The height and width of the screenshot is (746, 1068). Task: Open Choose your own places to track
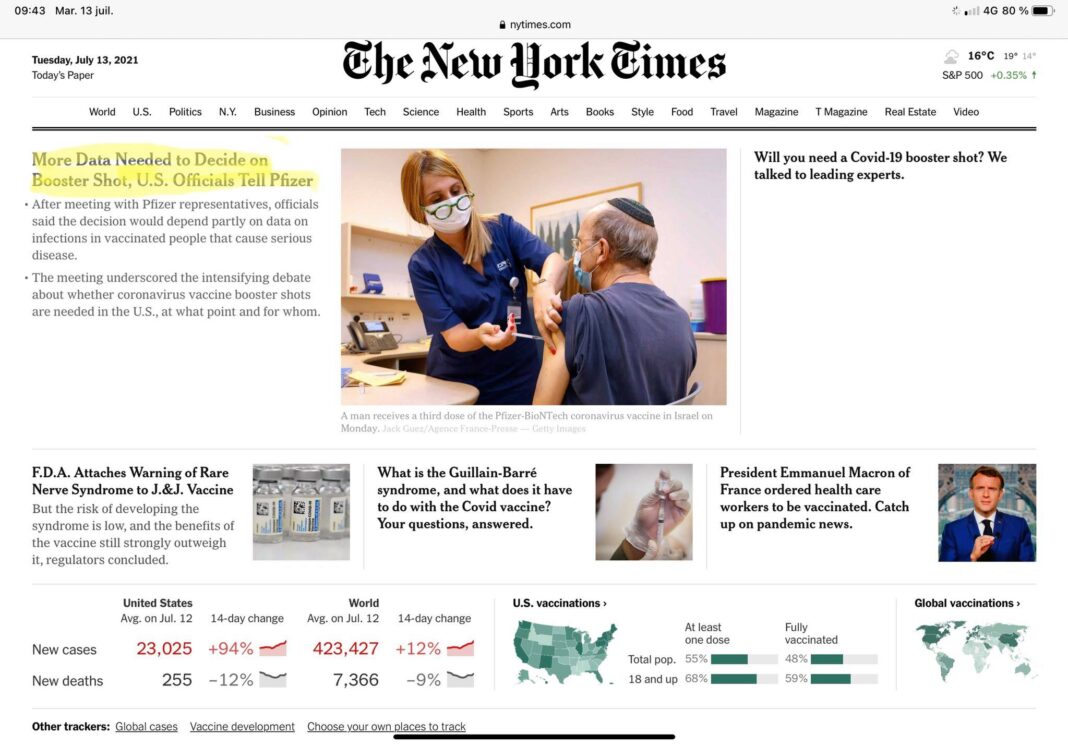(x=386, y=727)
